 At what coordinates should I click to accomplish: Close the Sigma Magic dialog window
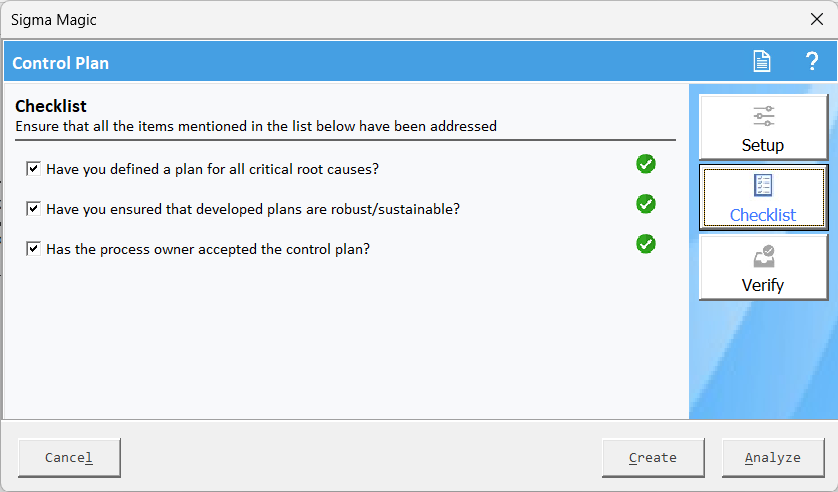(816, 19)
